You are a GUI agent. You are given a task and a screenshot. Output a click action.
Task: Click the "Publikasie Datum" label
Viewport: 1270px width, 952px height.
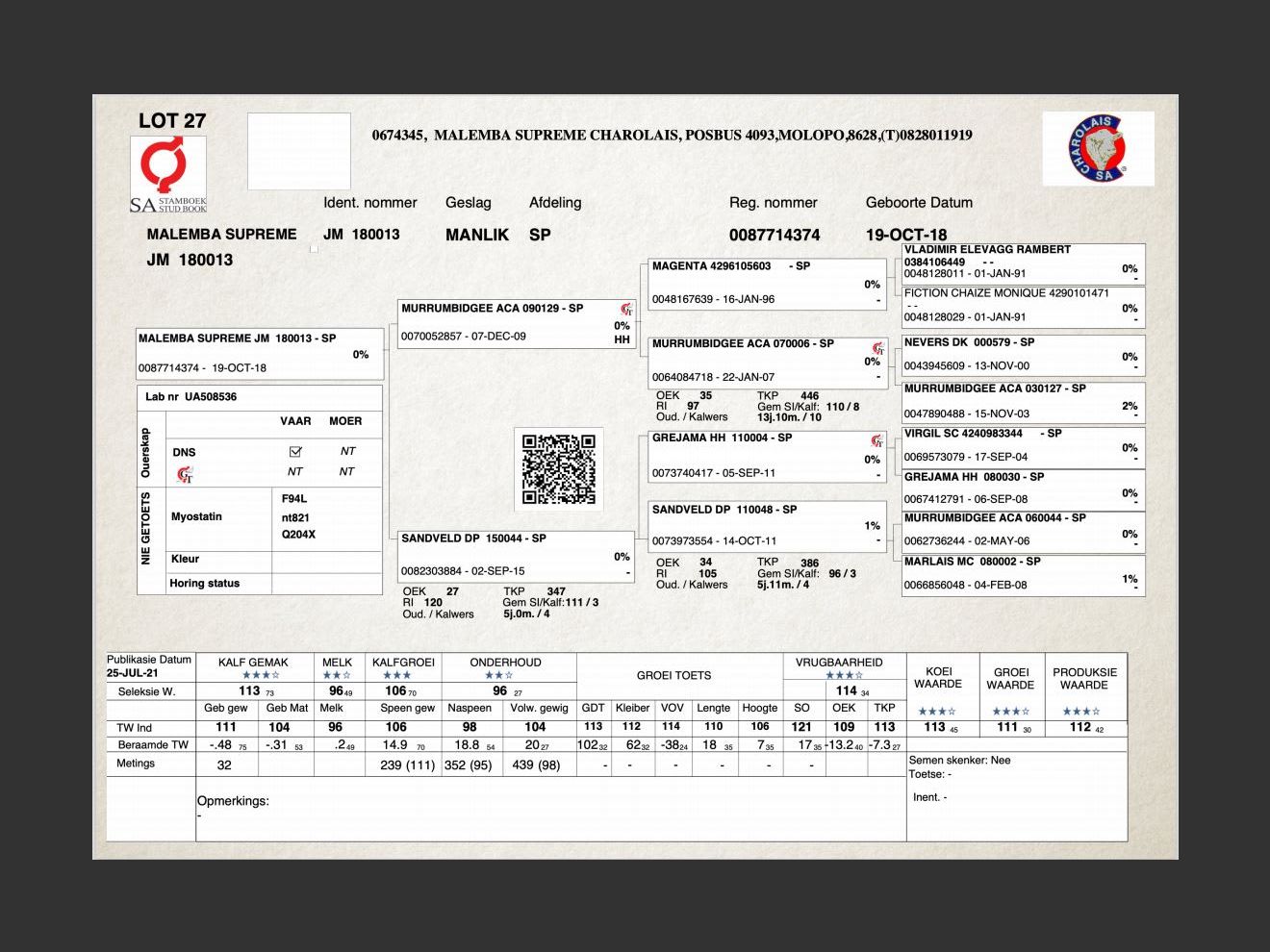click(149, 660)
